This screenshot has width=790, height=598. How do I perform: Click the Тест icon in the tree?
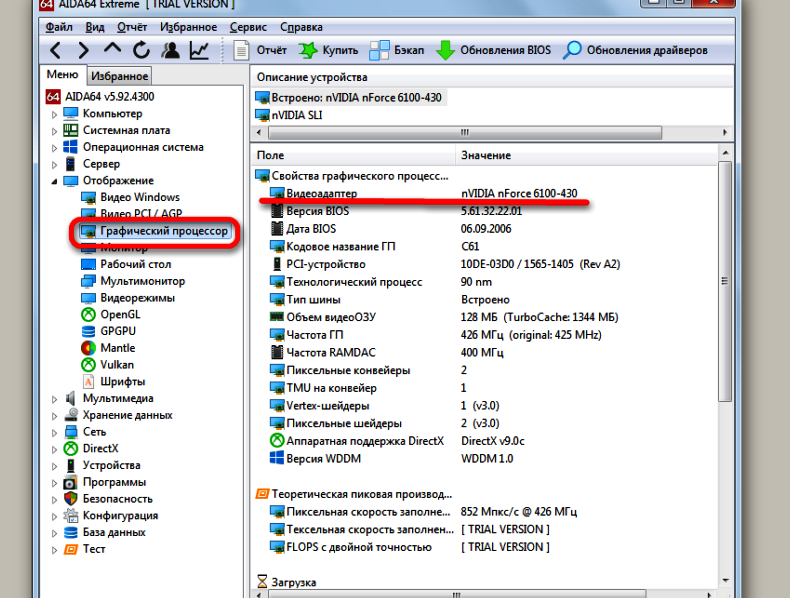click(71, 549)
